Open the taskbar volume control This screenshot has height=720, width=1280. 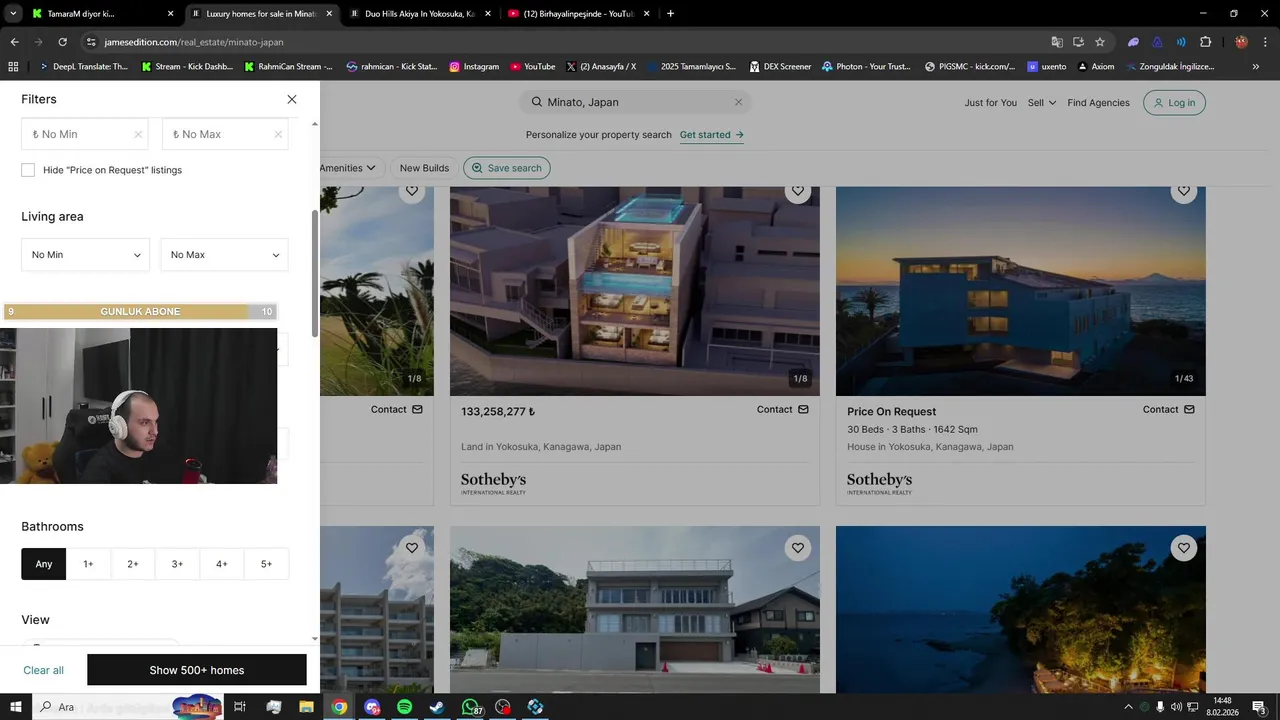click(x=1176, y=707)
